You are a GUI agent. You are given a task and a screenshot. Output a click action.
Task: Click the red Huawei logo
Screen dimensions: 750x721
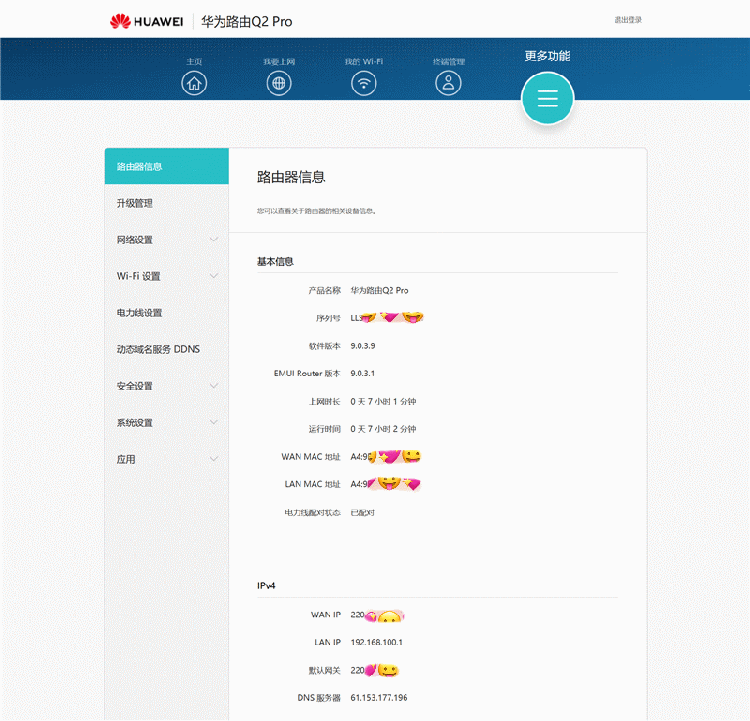(120, 21)
